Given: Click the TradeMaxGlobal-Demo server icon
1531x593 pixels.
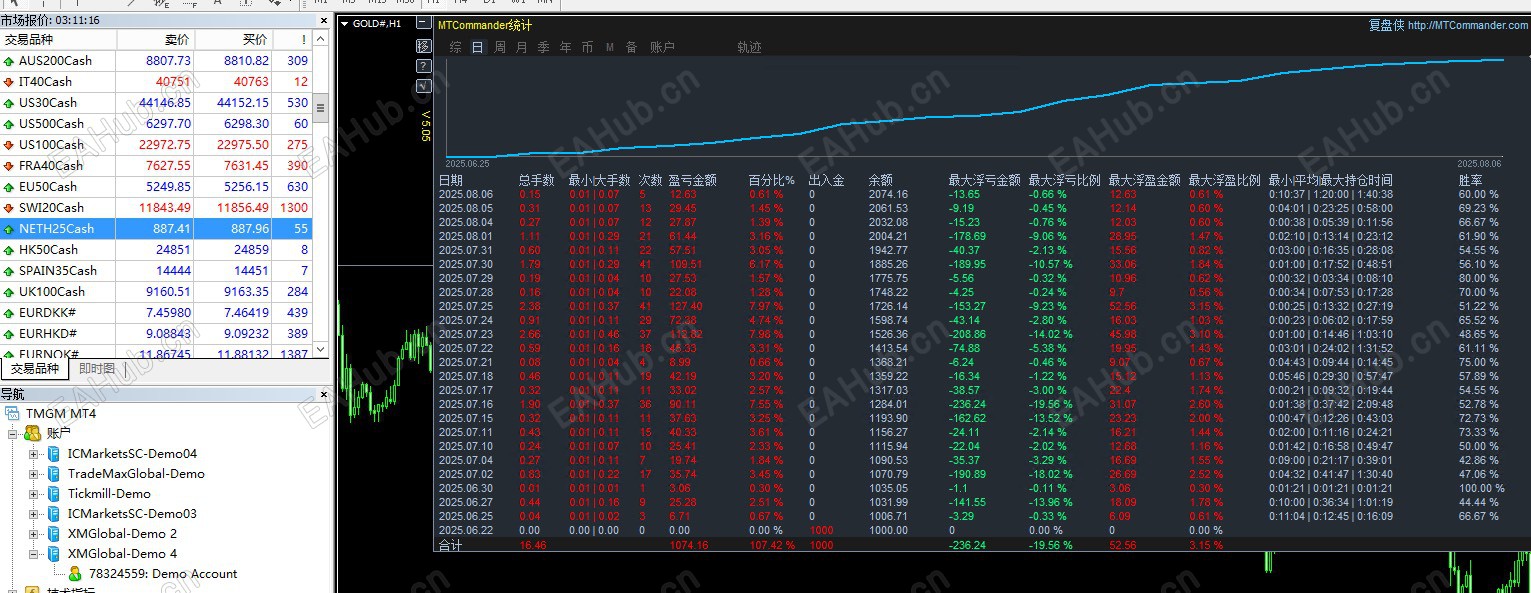Looking at the screenshot, I should click(x=54, y=474).
